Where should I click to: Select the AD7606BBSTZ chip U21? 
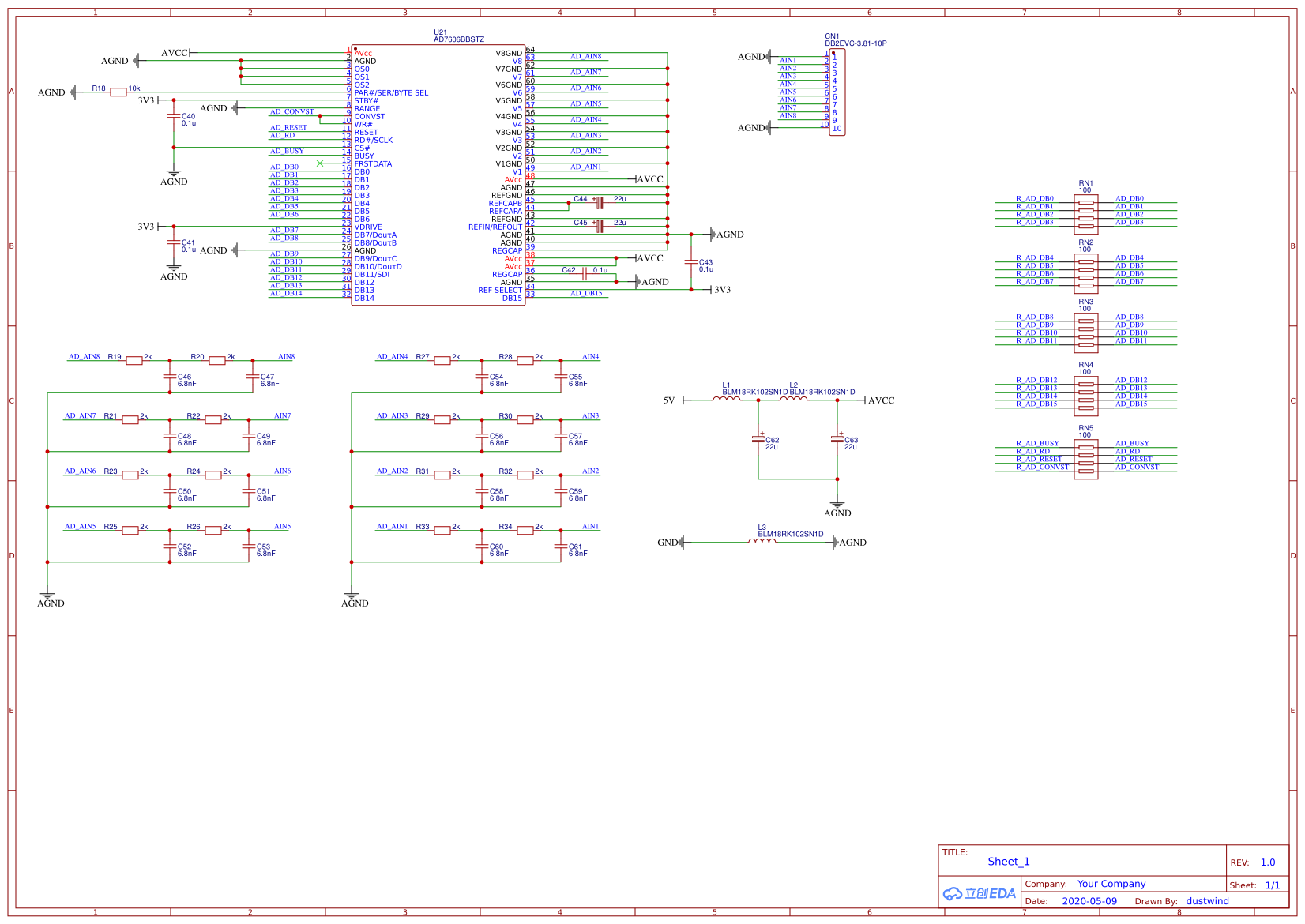coord(439,174)
